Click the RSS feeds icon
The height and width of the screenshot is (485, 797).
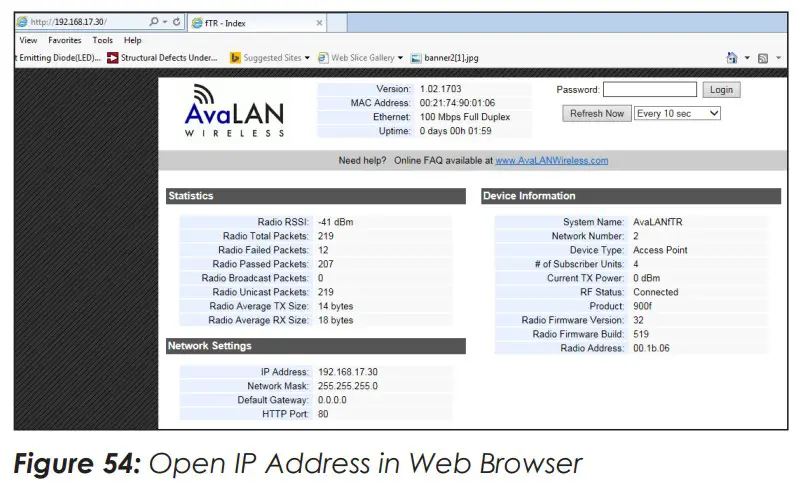765,59
